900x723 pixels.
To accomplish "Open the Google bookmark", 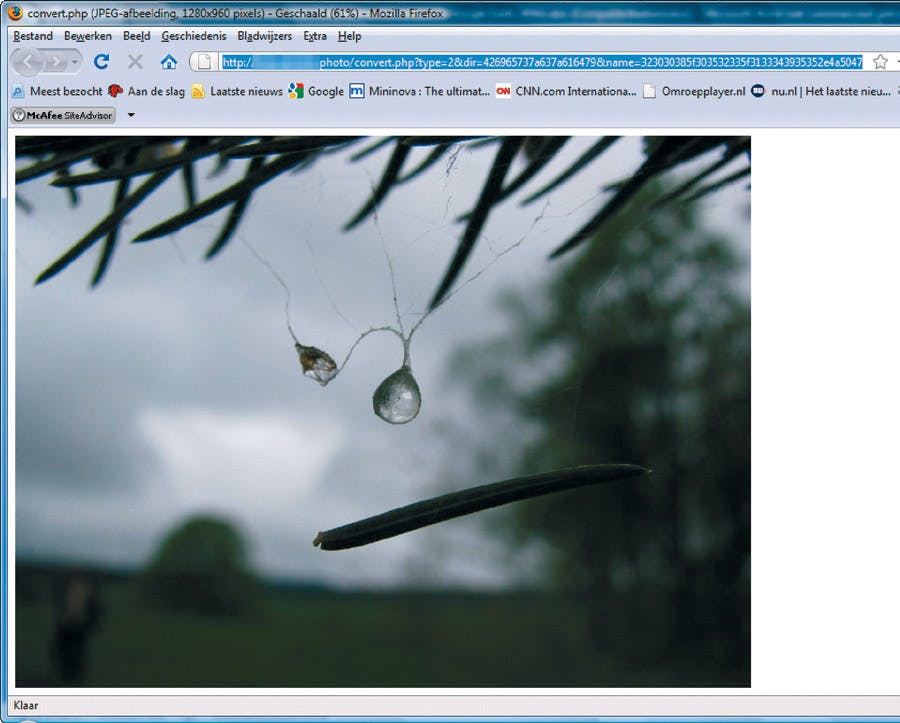I will point(316,91).
